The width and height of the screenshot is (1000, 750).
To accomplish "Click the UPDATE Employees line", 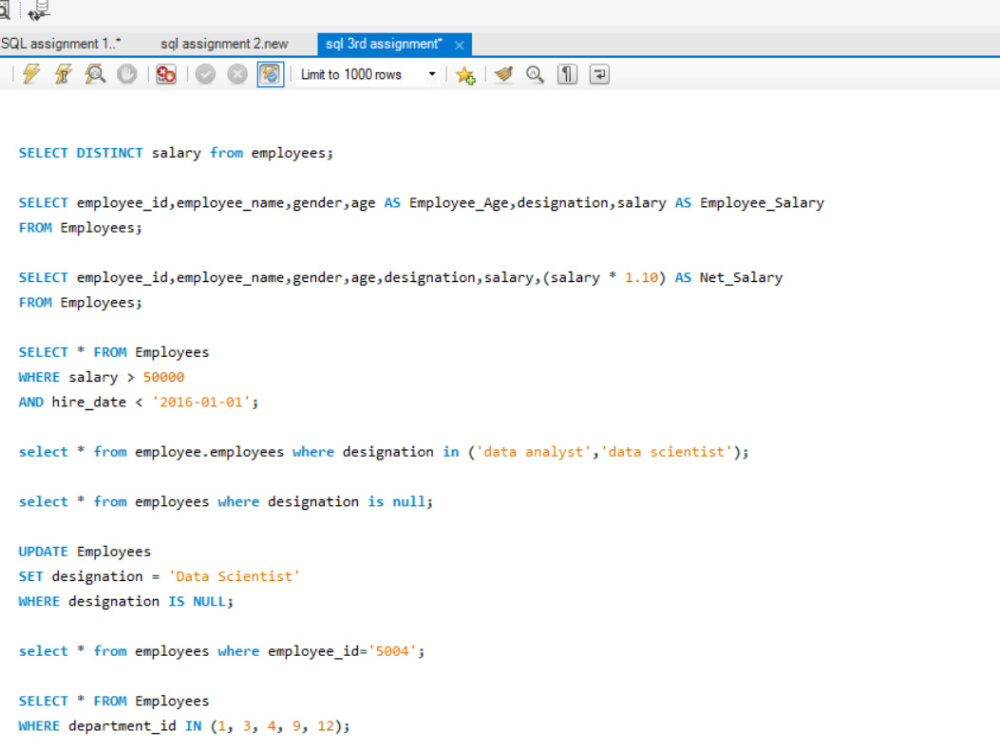I will click(x=84, y=552).
